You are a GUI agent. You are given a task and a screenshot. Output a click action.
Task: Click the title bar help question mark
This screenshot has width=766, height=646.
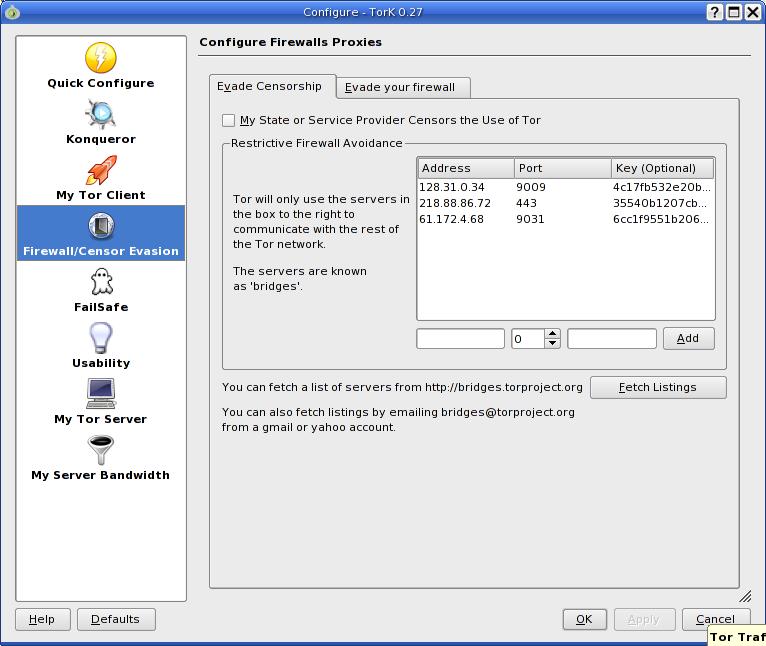(x=714, y=12)
